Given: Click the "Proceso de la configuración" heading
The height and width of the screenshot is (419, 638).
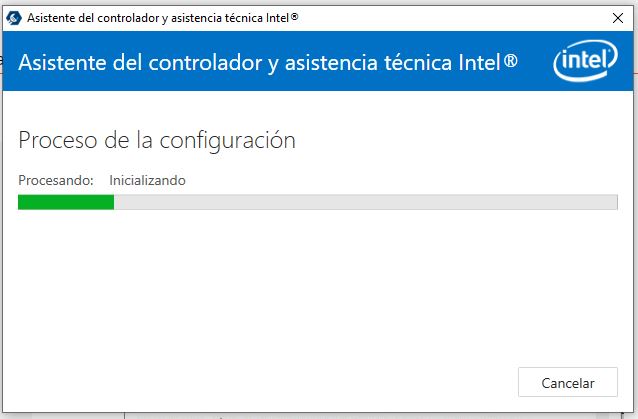Looking at the screenshot, I should point(157,140).
